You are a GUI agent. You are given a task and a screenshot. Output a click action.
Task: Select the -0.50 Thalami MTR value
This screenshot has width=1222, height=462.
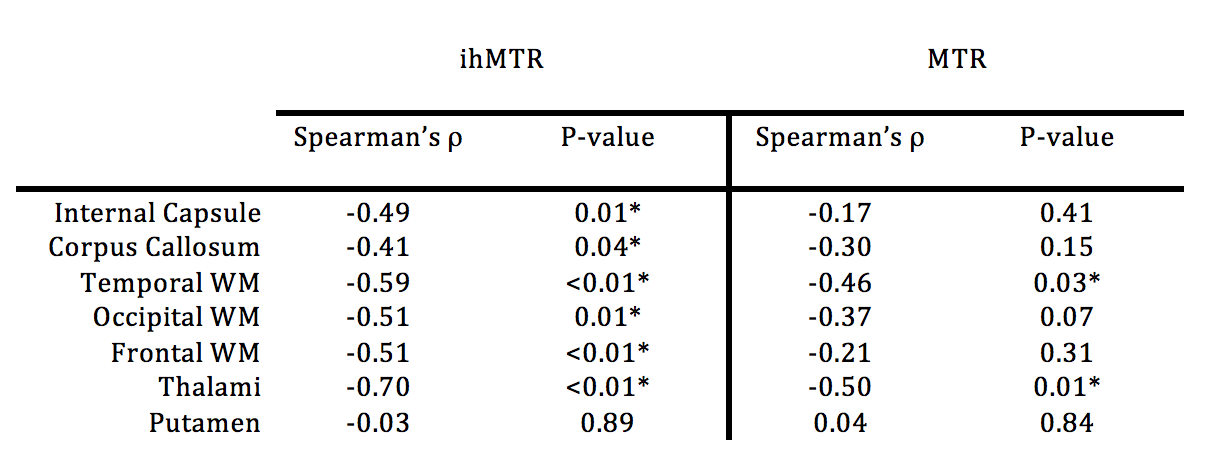[x=840, y=388]
